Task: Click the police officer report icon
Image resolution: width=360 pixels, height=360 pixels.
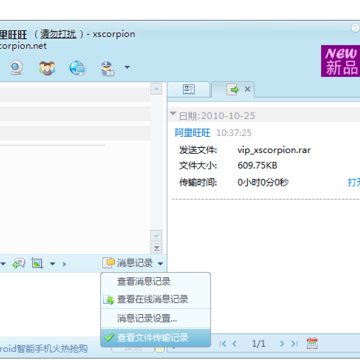Action: pyautogui.click(x=108, y=68)
